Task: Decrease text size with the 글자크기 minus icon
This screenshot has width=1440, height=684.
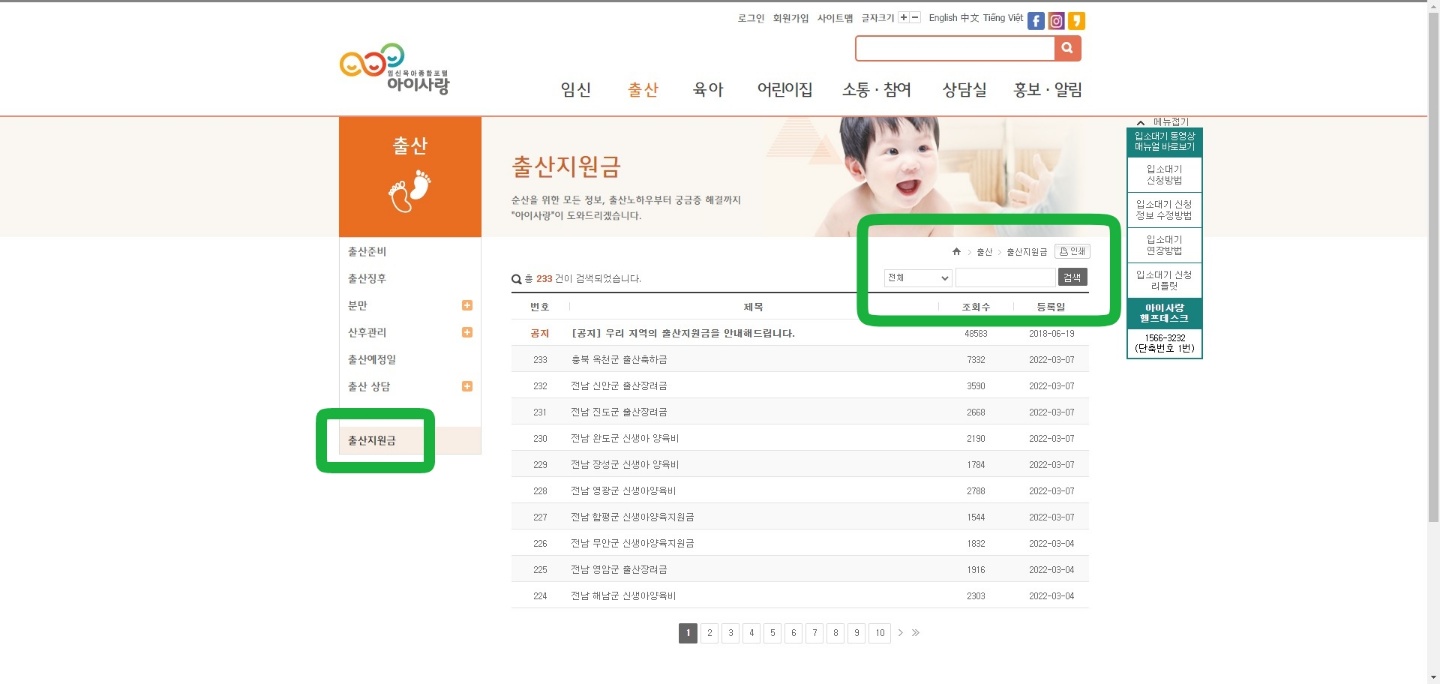Action: pos(914,19)
